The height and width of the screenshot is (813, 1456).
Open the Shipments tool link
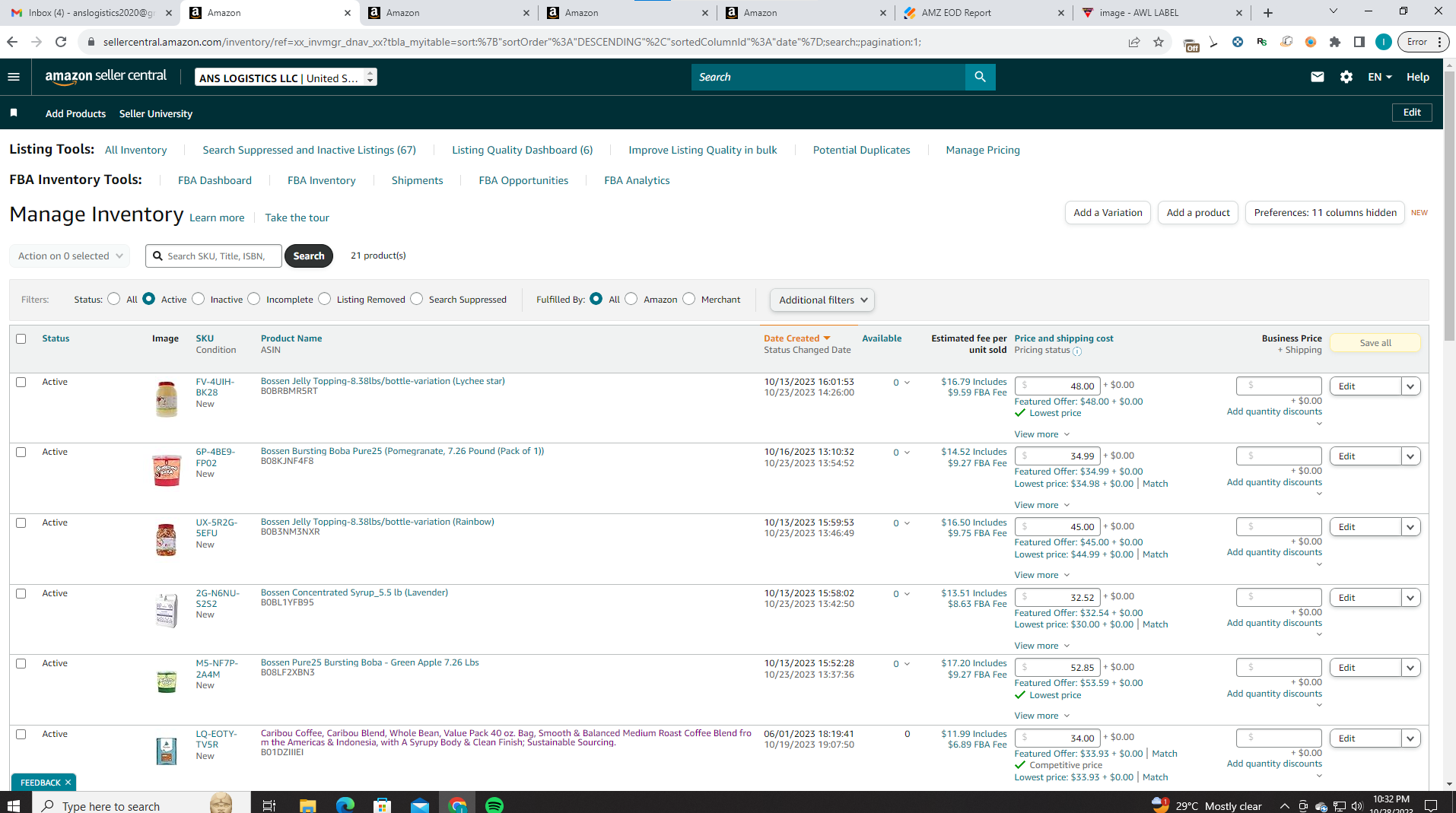[x=417, y=180]
